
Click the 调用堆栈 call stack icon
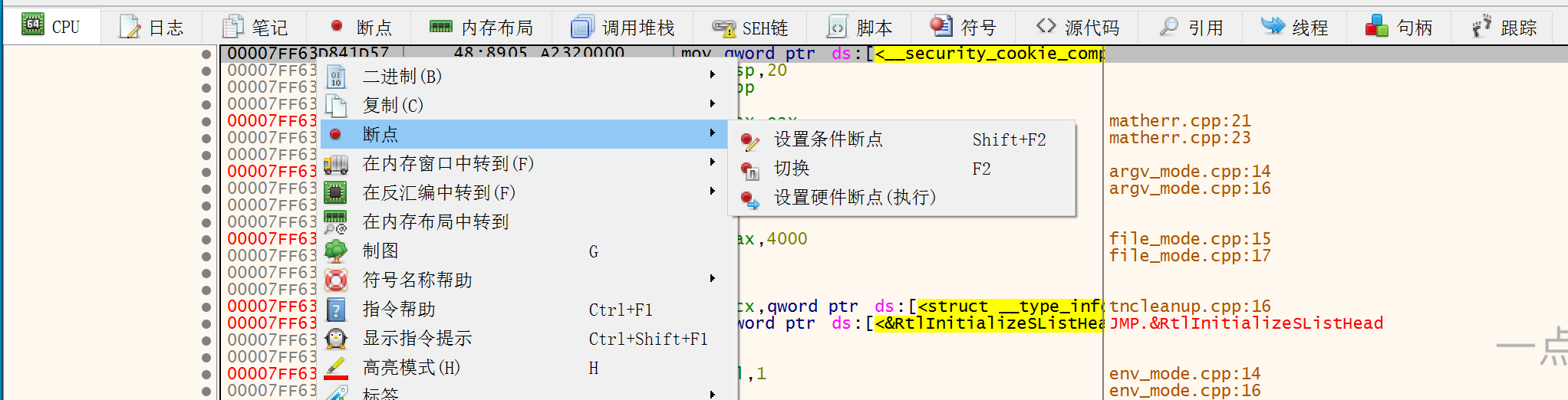click(582, 28)
